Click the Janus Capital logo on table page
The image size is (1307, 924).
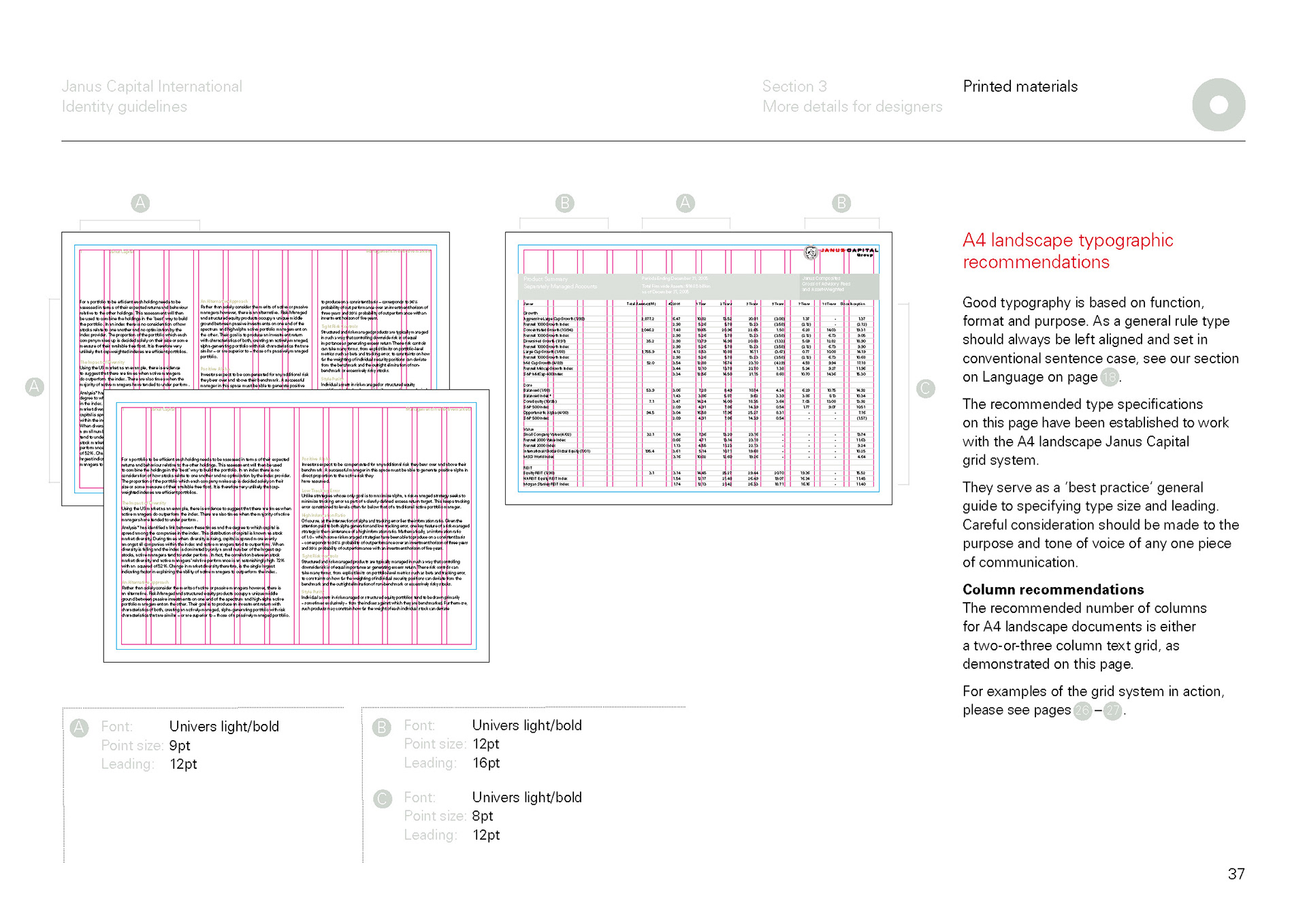pos(841,252)
